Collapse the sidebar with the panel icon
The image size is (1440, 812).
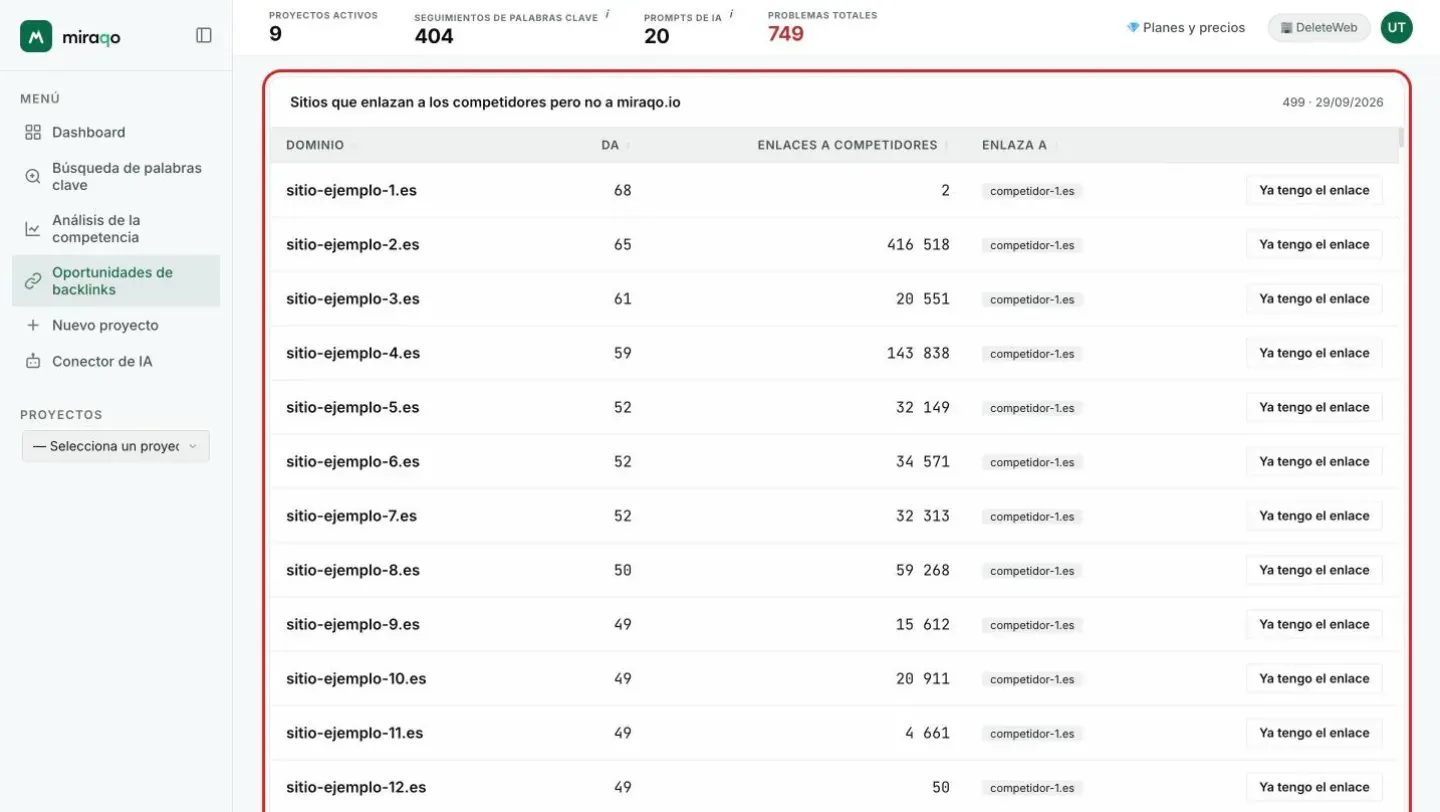click(x=204, y=35)
